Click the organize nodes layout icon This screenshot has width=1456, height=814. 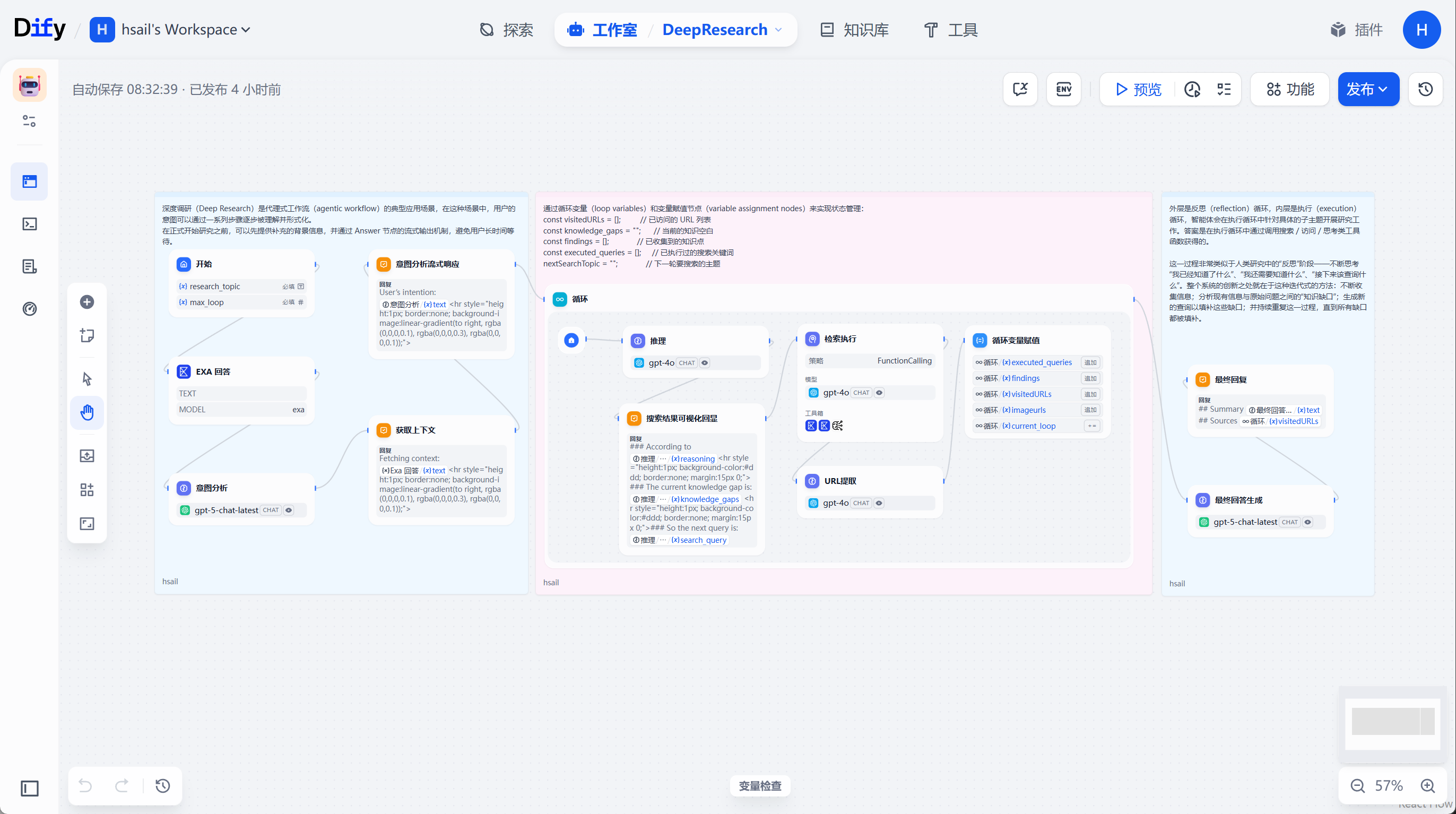tap(86, 490)
